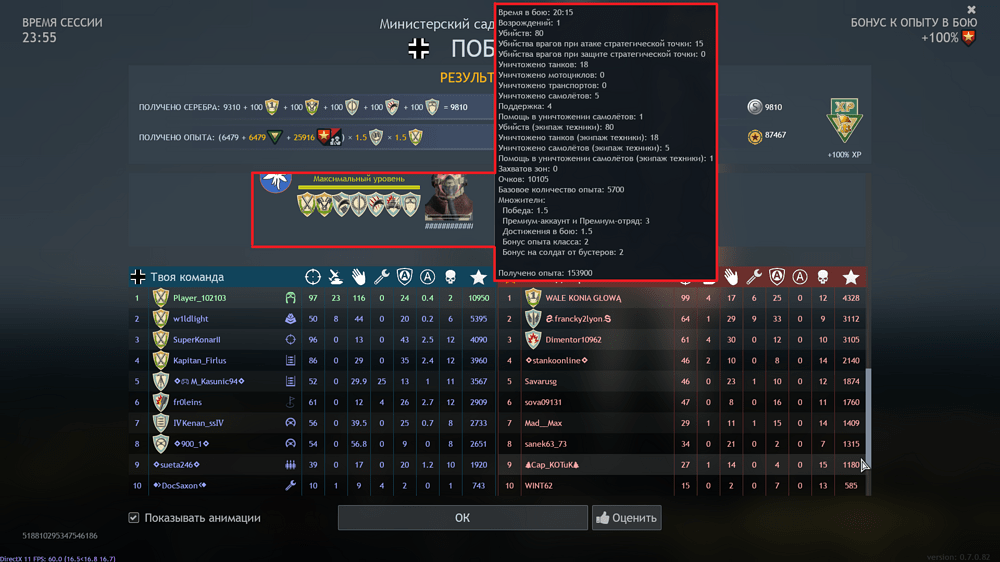Select Player_102103 row in your team list
1000x562 pixels.
click(312, 298)
